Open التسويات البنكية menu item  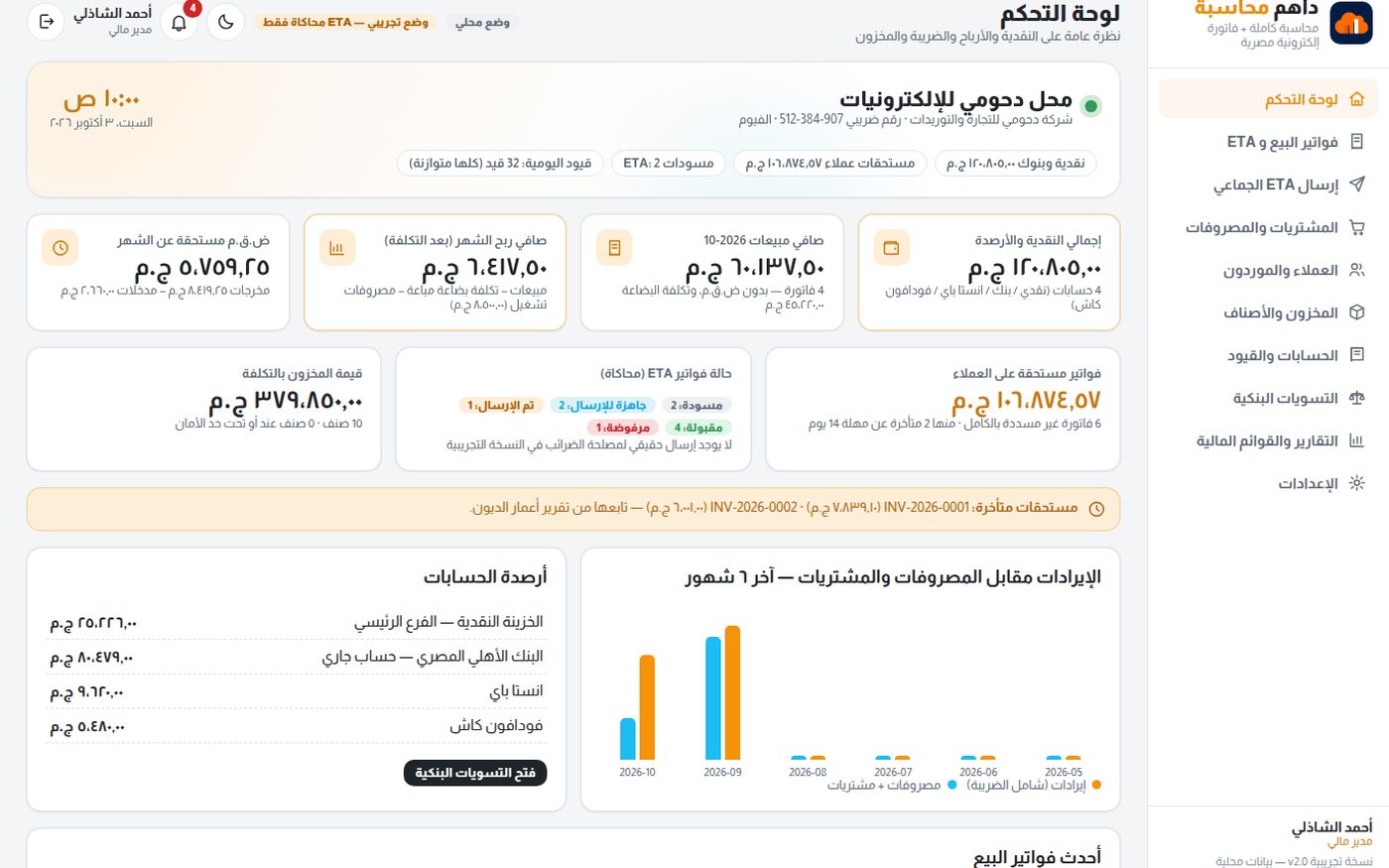coord(1267,398)
